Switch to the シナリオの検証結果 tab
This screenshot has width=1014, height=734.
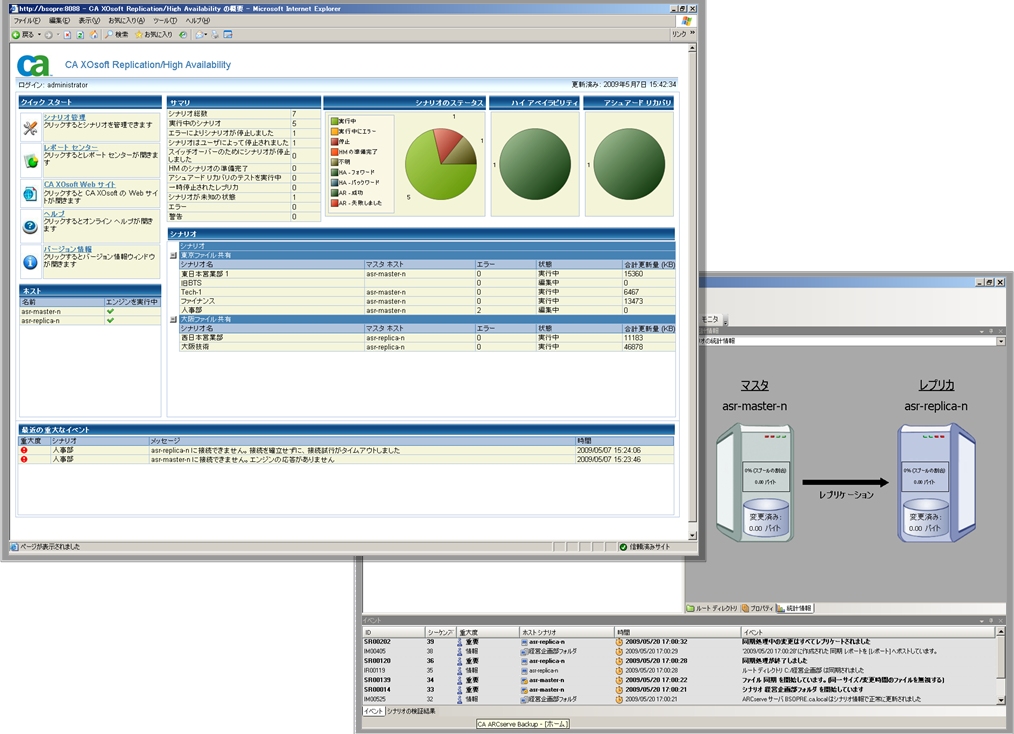click(x=411, y=711)
